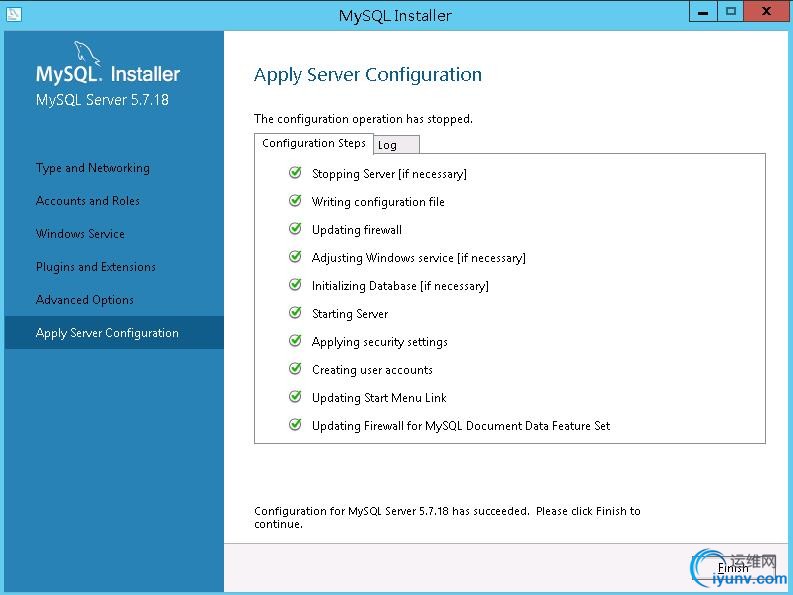Click the check icon for Creating user accounts

[295, 369]
